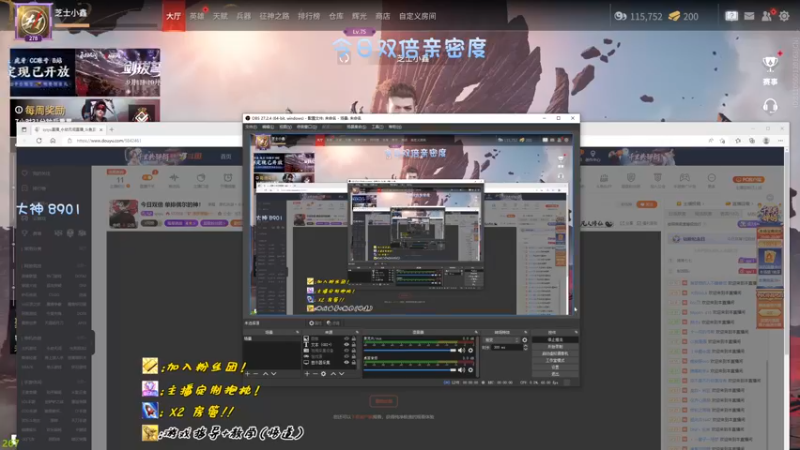Open OBS 编辑 menu
Image resolution: width=800 pixels, height=450 pixels.
(x=268, y=127)
